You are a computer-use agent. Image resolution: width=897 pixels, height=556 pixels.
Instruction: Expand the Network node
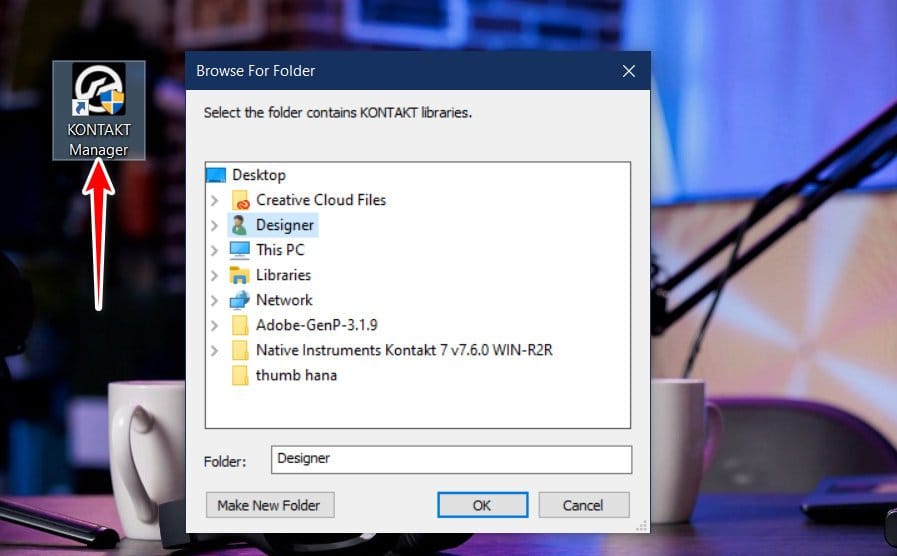pyautogui.click(x=215, y=300)
